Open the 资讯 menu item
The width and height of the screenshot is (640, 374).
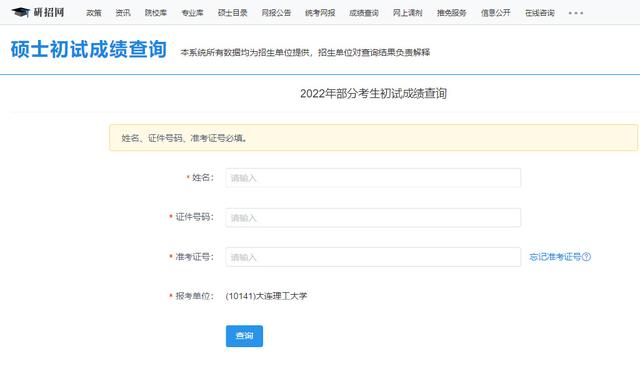pyautogui.click(x=123, y=13)
